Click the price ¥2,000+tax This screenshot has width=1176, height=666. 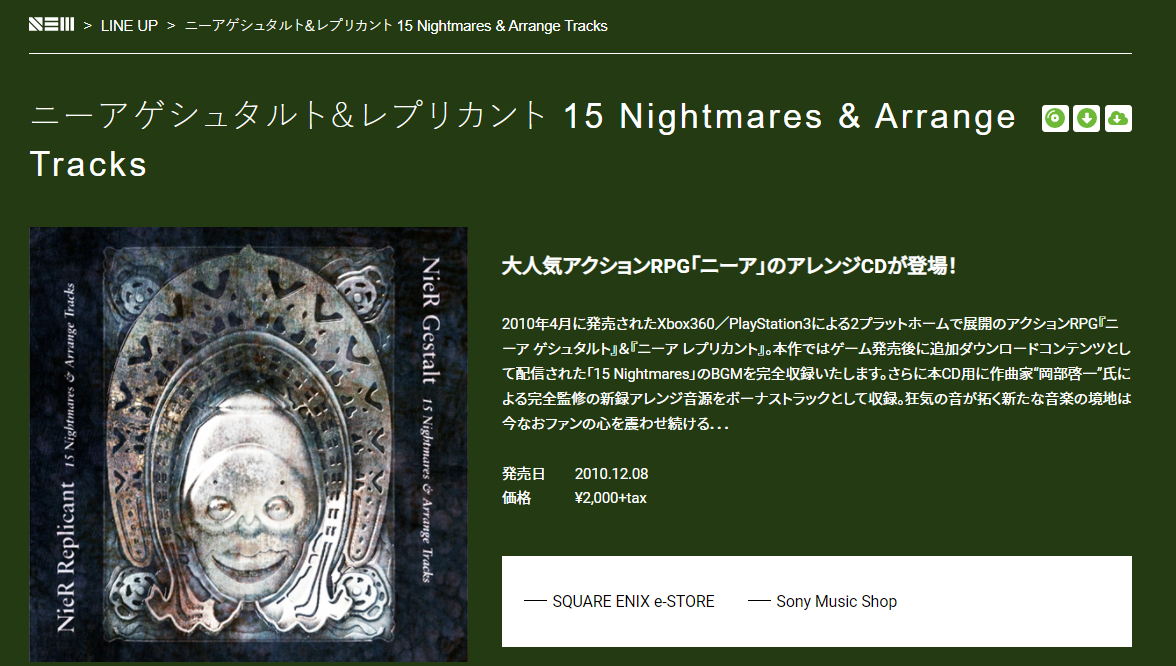coord(610,498)
